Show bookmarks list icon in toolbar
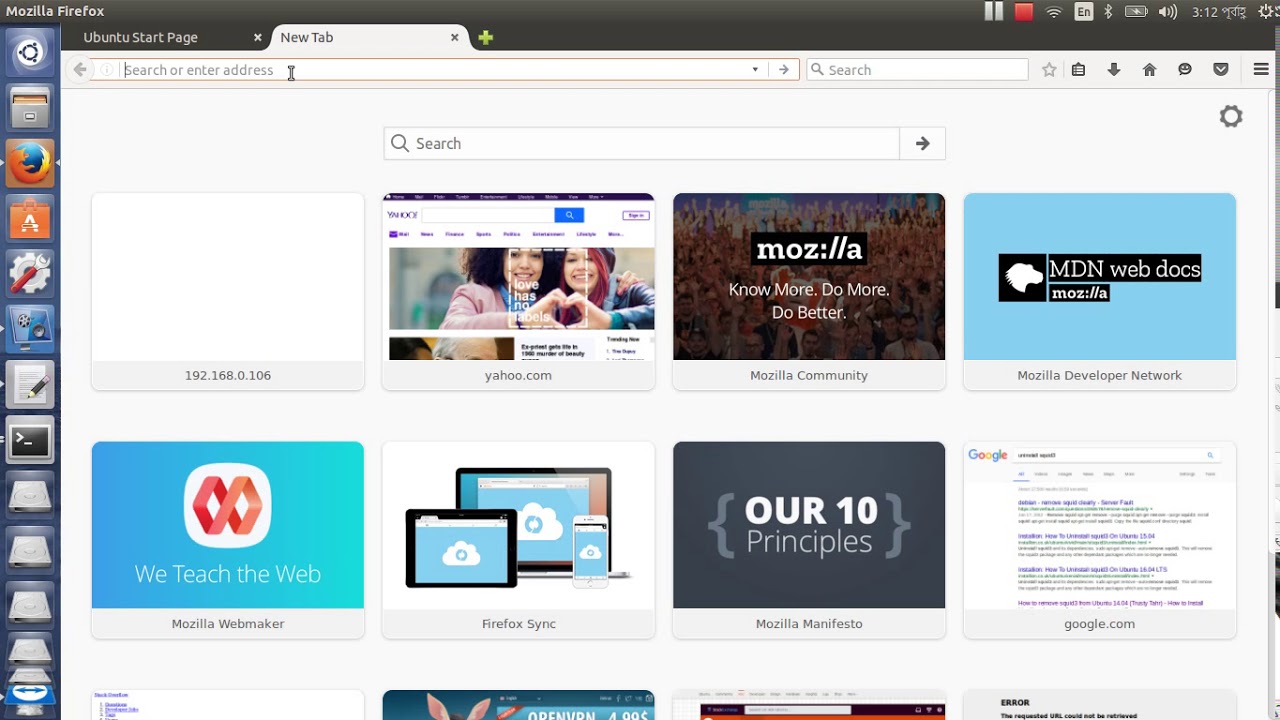 tap(1078, 70)
